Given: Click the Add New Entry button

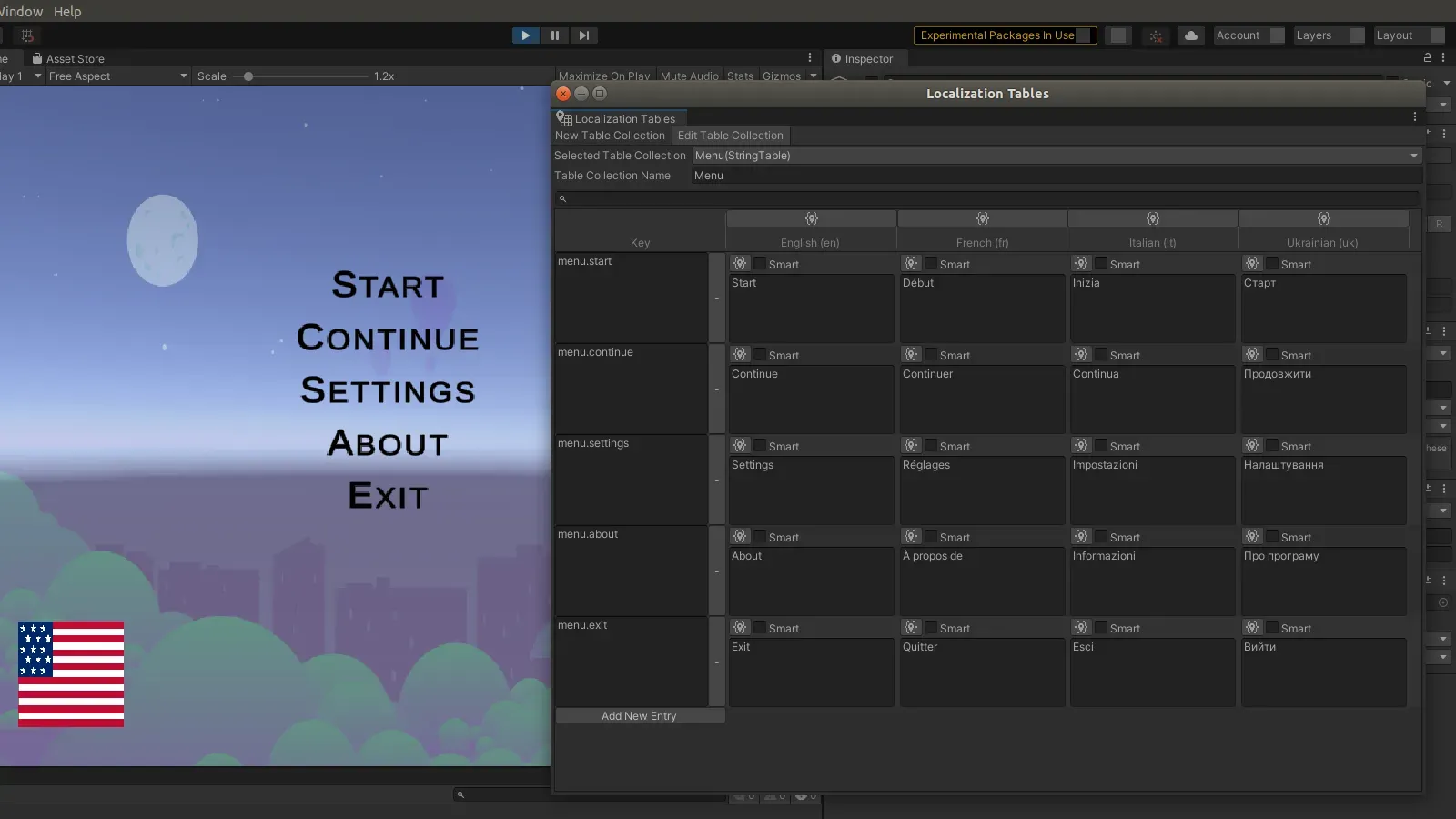Looking at the screenshot, I should pyautogui.click(x=639, y=715).
